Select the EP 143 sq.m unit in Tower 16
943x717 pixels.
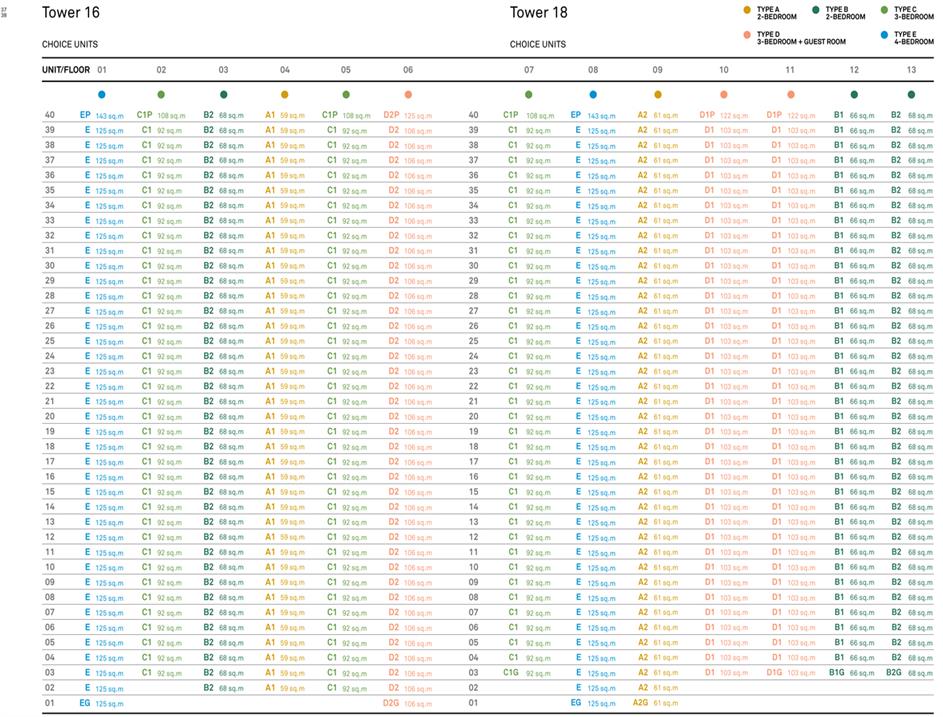[100, 115]
